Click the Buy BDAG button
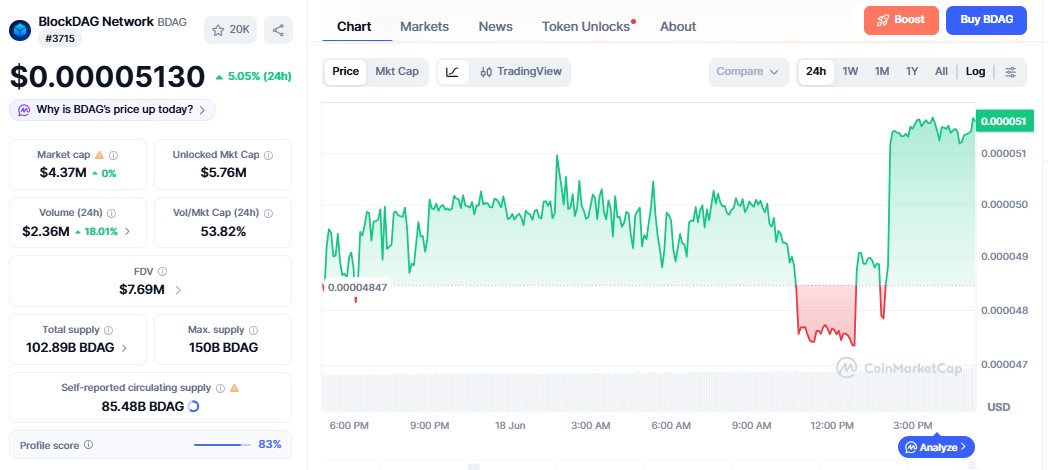Image resolution: width=1048 pixels, height=470 pixels. tap(986, 20)
